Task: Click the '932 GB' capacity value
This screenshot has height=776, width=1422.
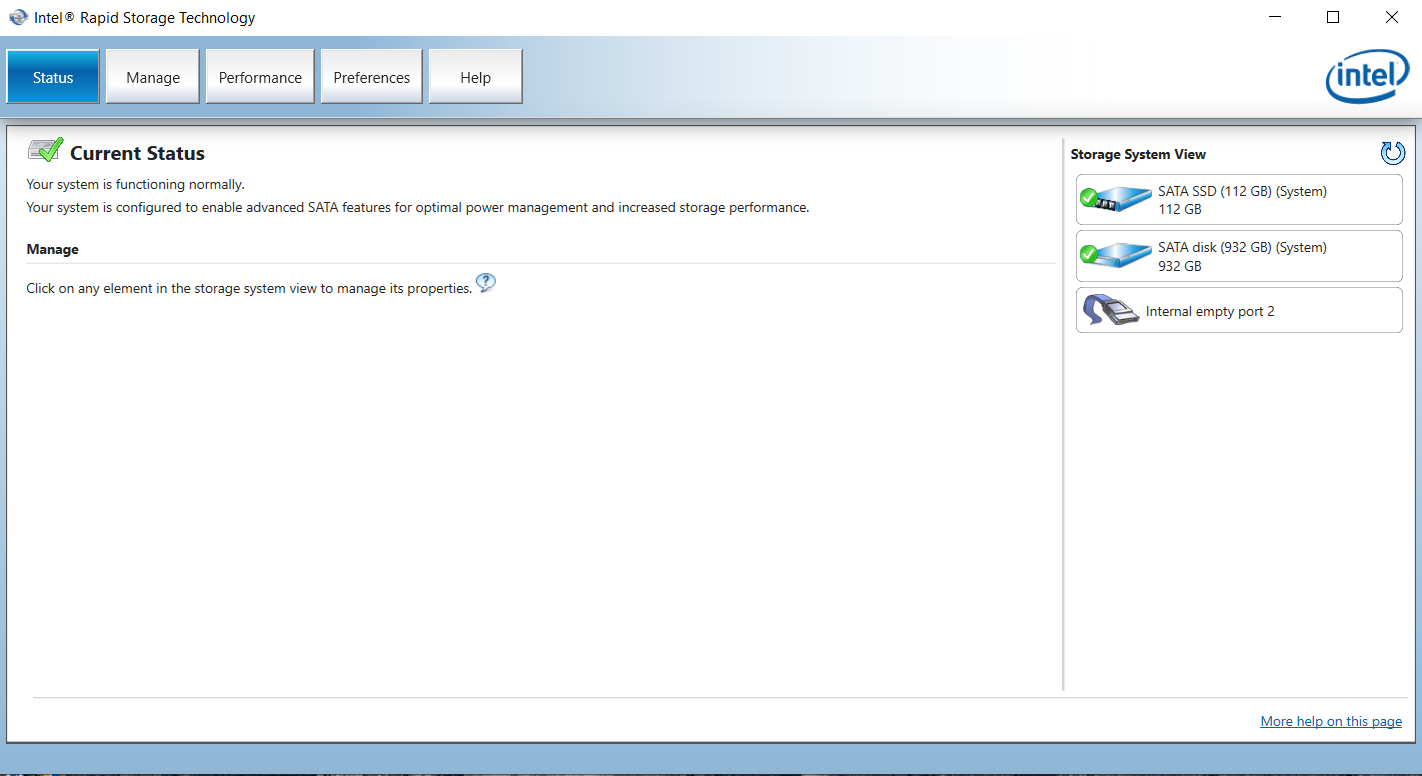Action: click(x=1180, y=266)
